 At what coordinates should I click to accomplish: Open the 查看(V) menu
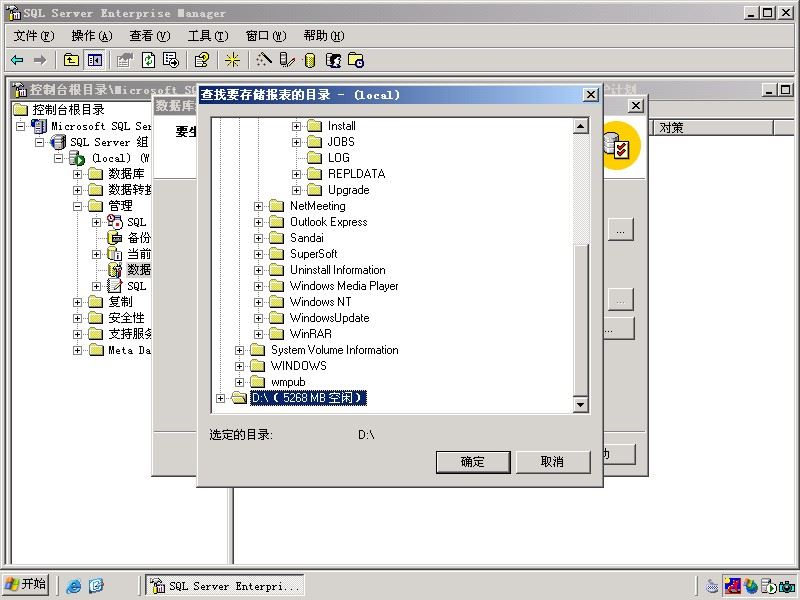(149, 36)
